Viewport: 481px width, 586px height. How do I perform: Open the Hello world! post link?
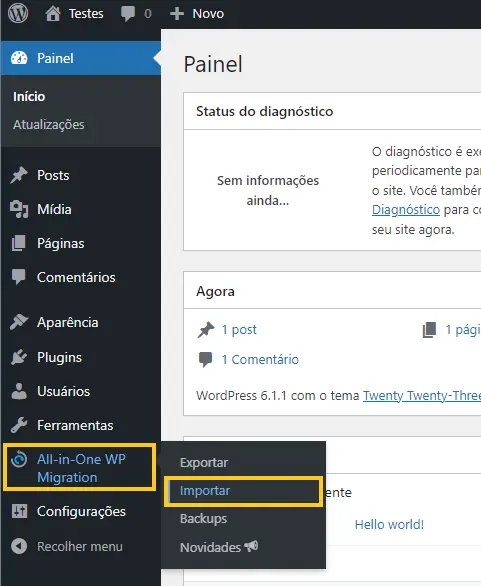point(389,524)
